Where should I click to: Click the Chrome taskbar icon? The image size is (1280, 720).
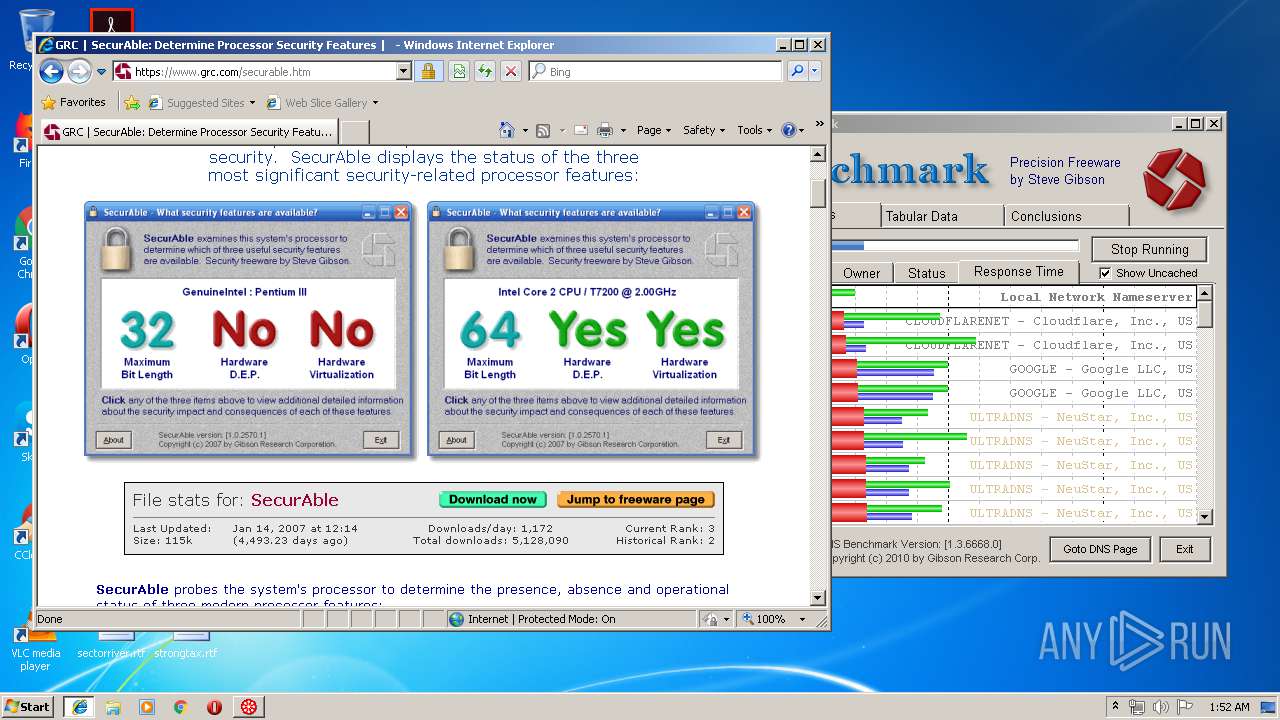[x=181, y=706]
